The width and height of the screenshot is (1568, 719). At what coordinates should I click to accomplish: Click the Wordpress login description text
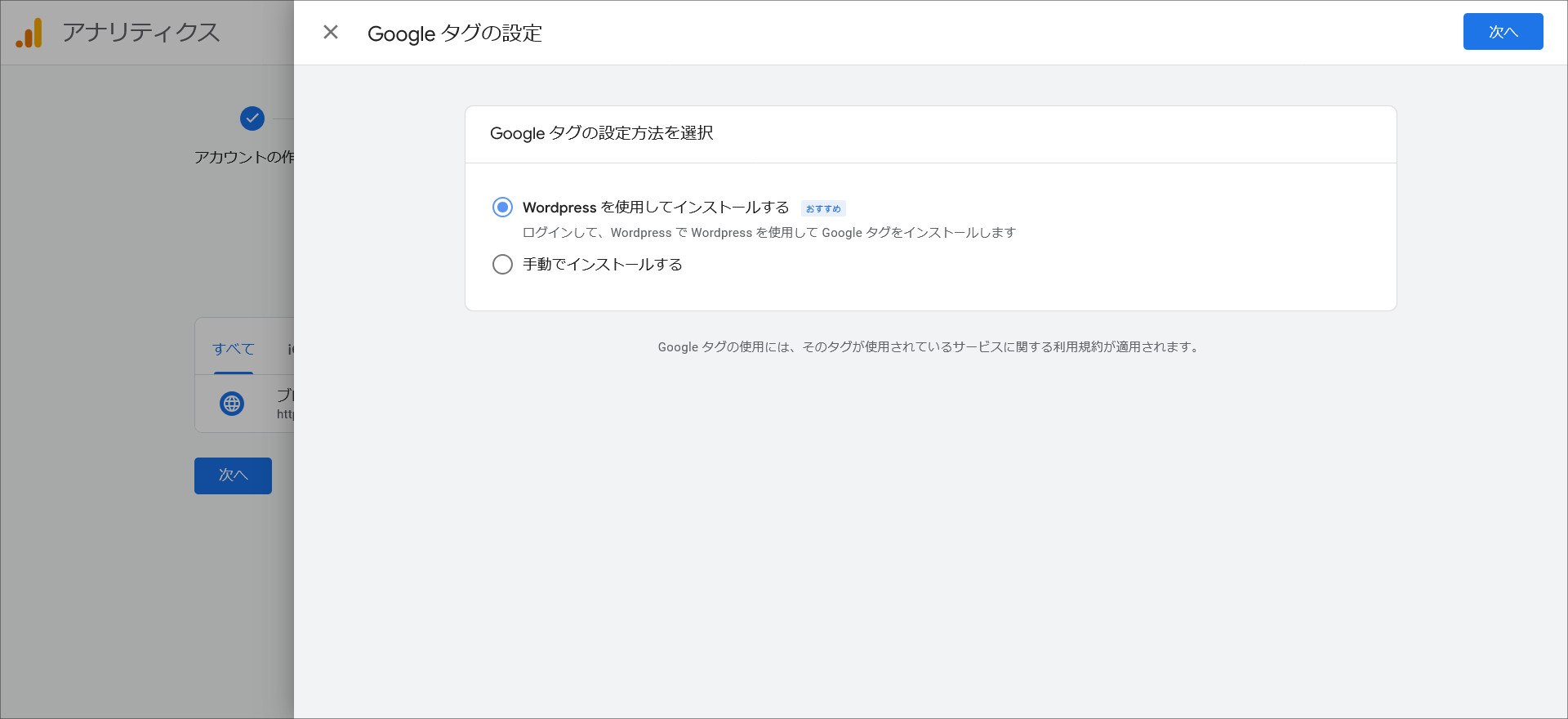click(769, 233)
